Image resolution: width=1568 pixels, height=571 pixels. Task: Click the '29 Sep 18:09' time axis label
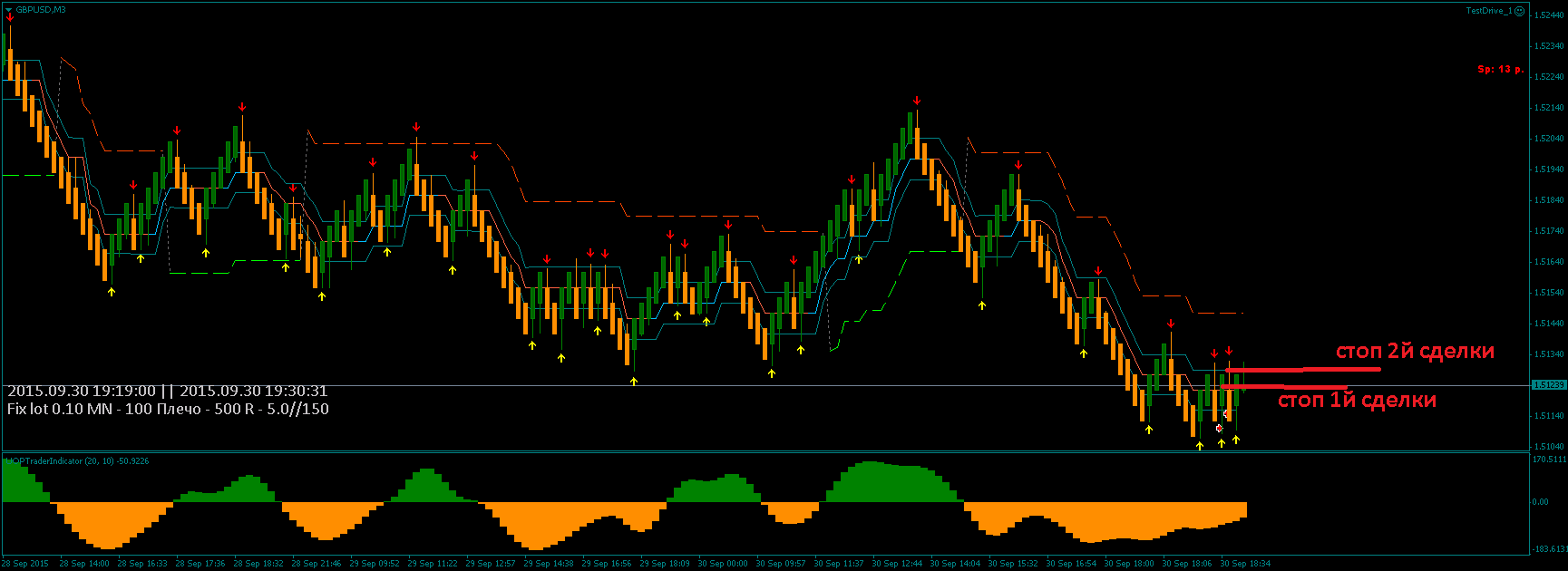pos(665,563)
